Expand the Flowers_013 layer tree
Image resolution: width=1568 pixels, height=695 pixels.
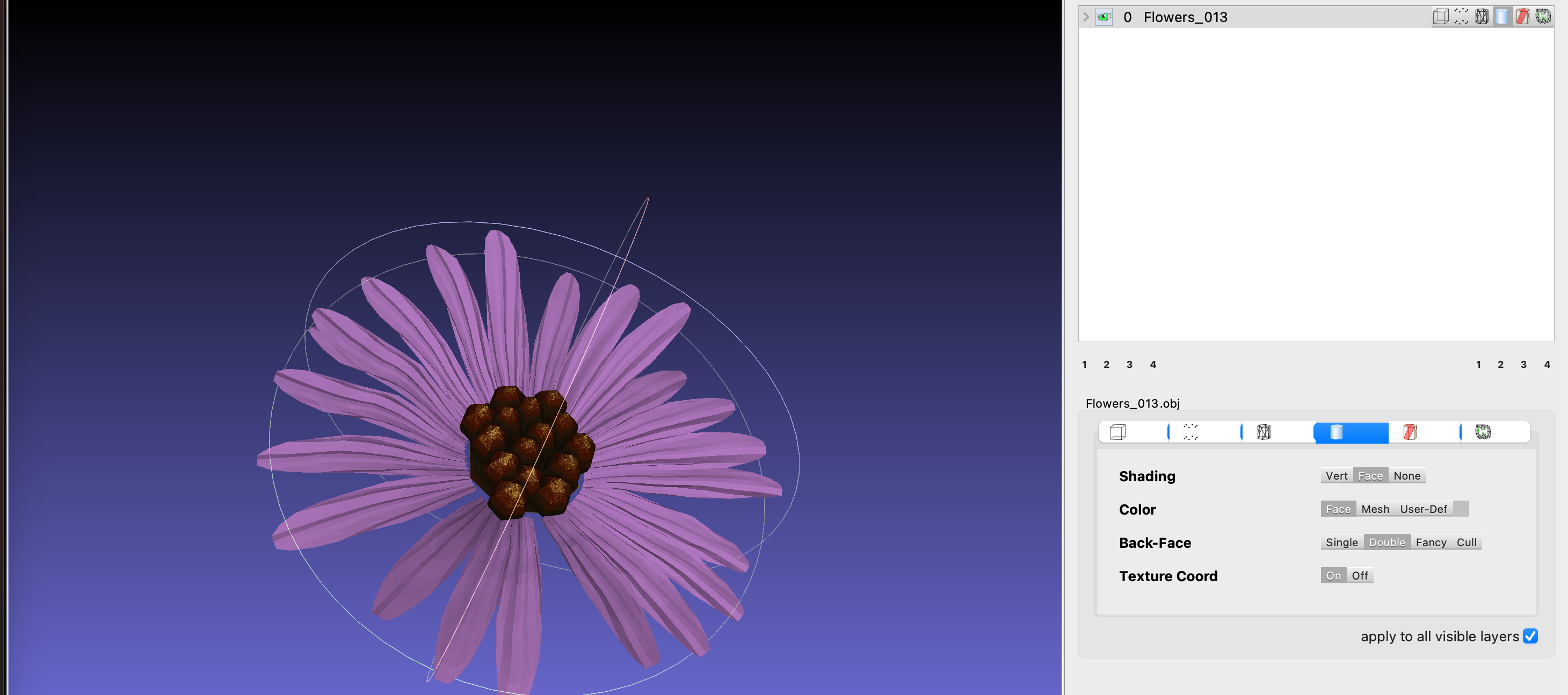1086,17
